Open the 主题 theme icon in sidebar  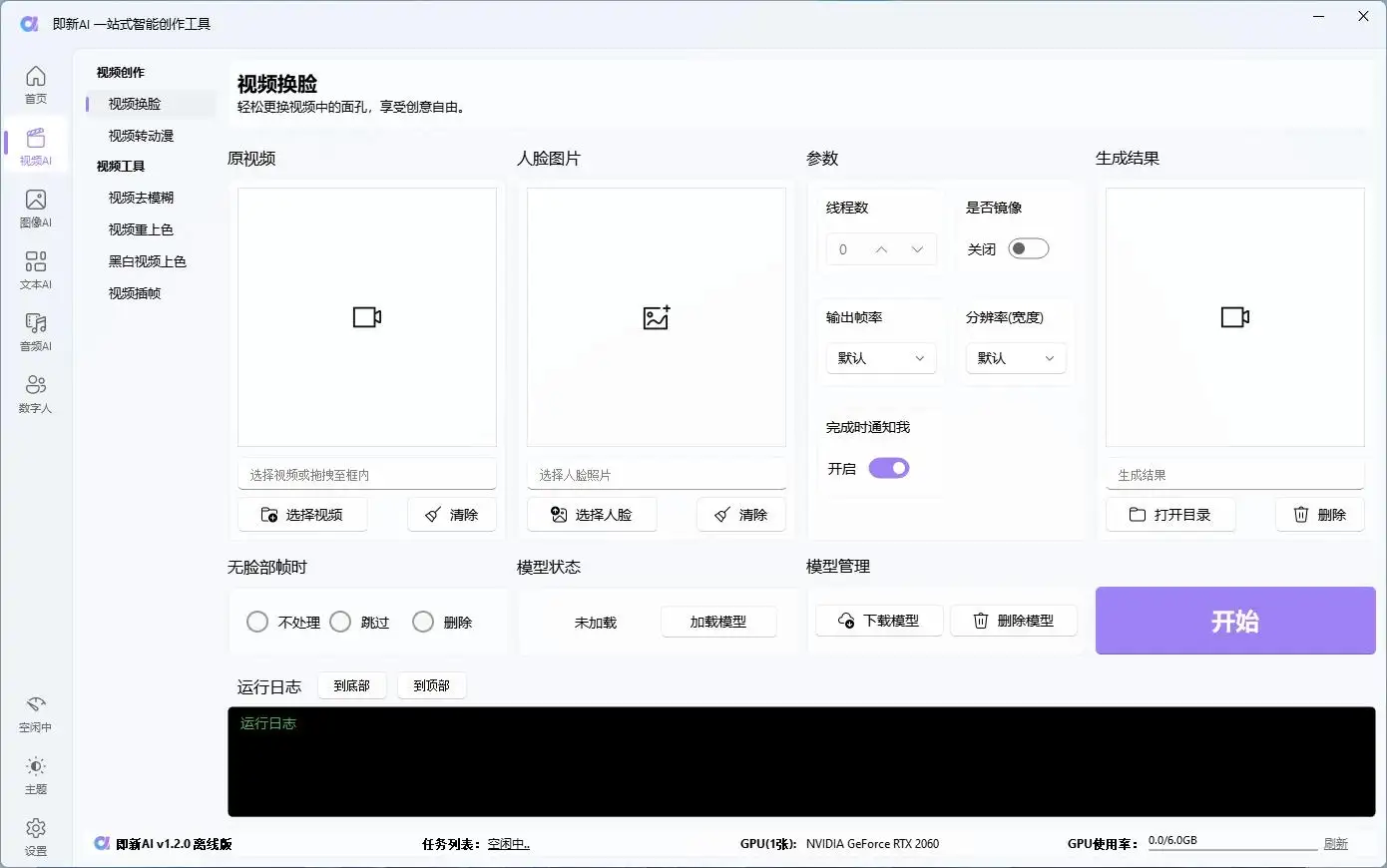[35, 773]
